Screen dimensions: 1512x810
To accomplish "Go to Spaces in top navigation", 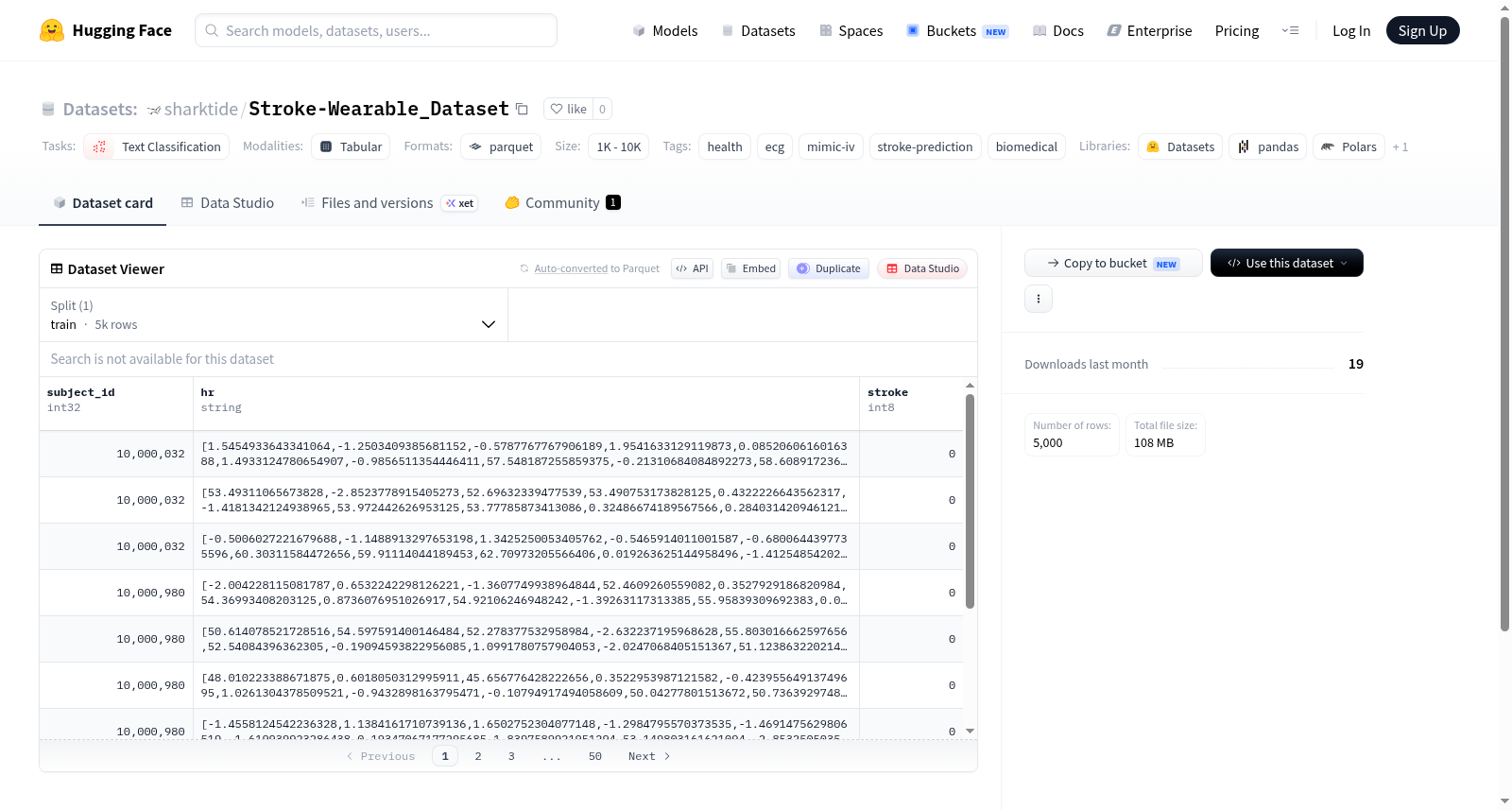I will (x=850, y=30).
